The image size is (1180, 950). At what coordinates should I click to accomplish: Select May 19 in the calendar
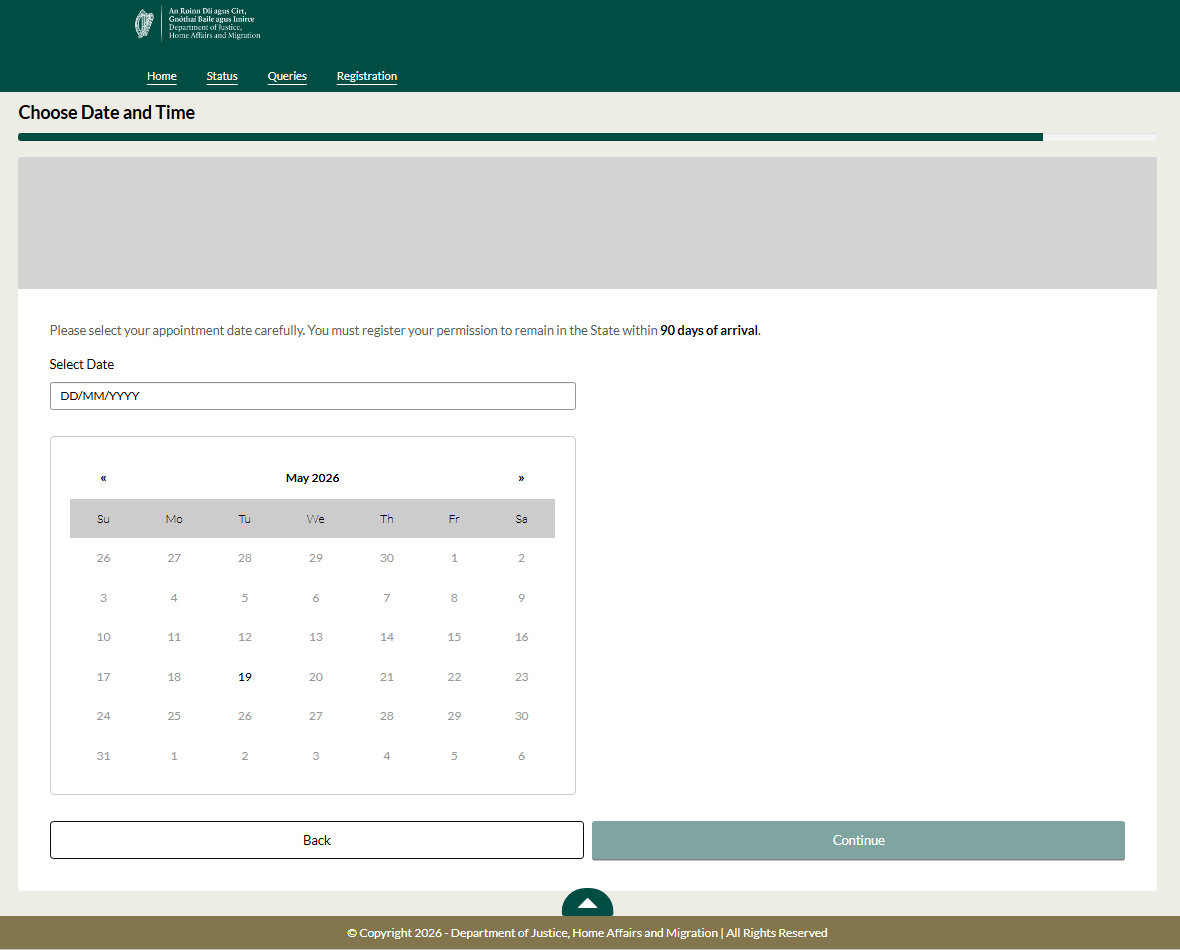(245, 677)
